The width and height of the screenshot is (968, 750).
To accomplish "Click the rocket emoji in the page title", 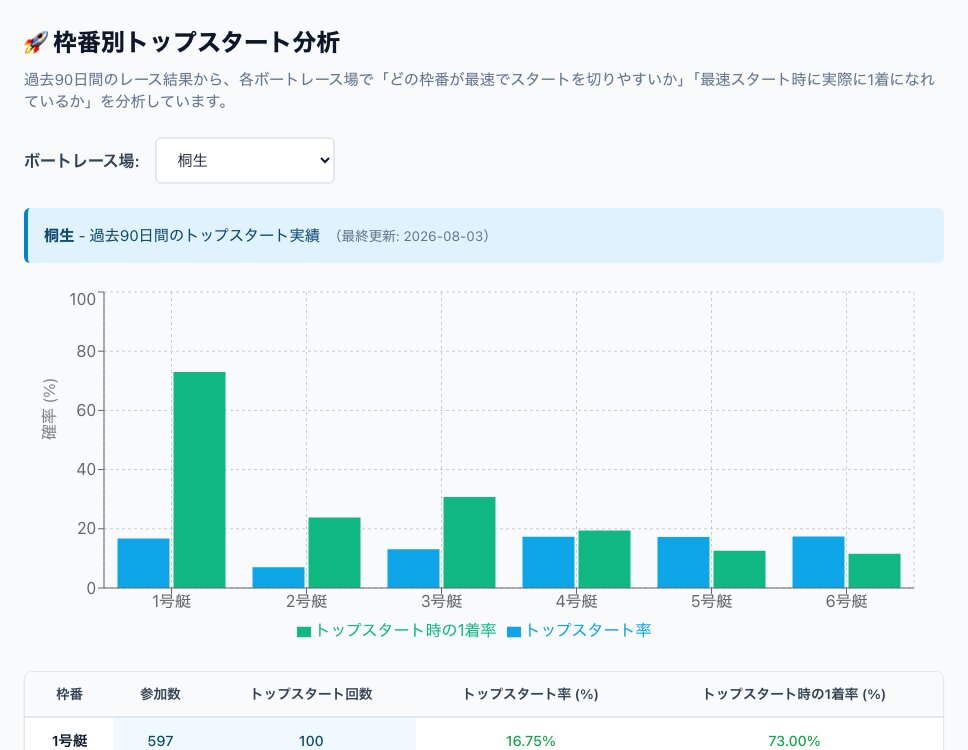I will tap(36, 43).
